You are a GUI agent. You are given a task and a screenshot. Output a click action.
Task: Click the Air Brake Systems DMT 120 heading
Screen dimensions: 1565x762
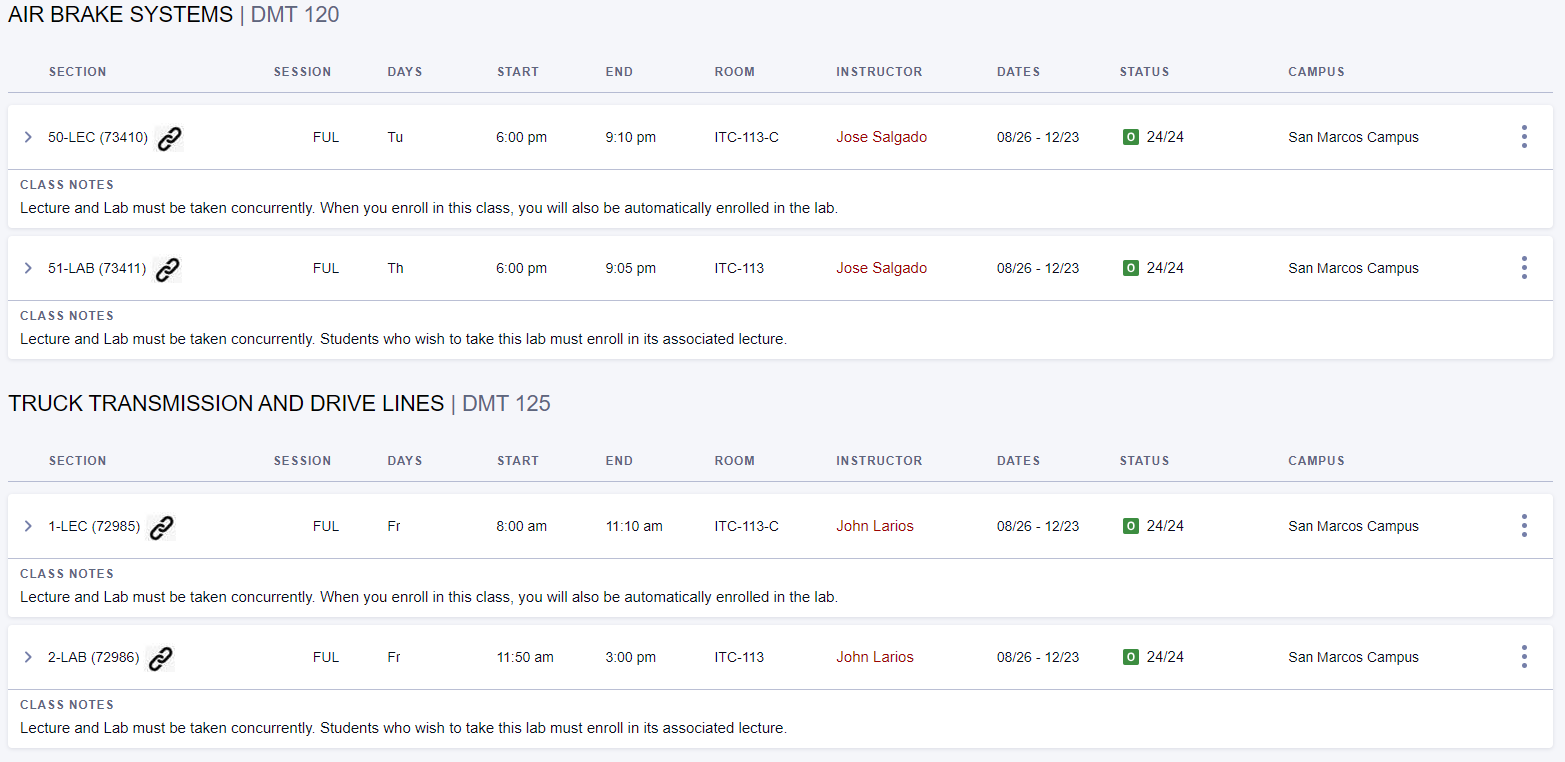174,14
